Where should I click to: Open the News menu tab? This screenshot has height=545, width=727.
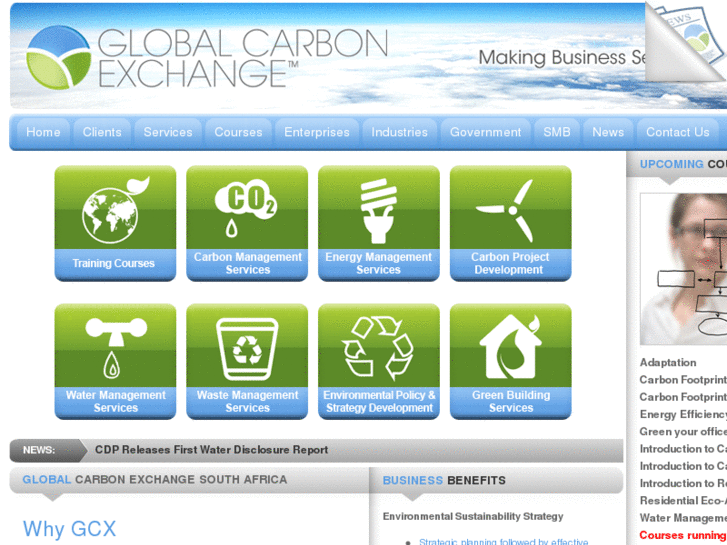608,132
